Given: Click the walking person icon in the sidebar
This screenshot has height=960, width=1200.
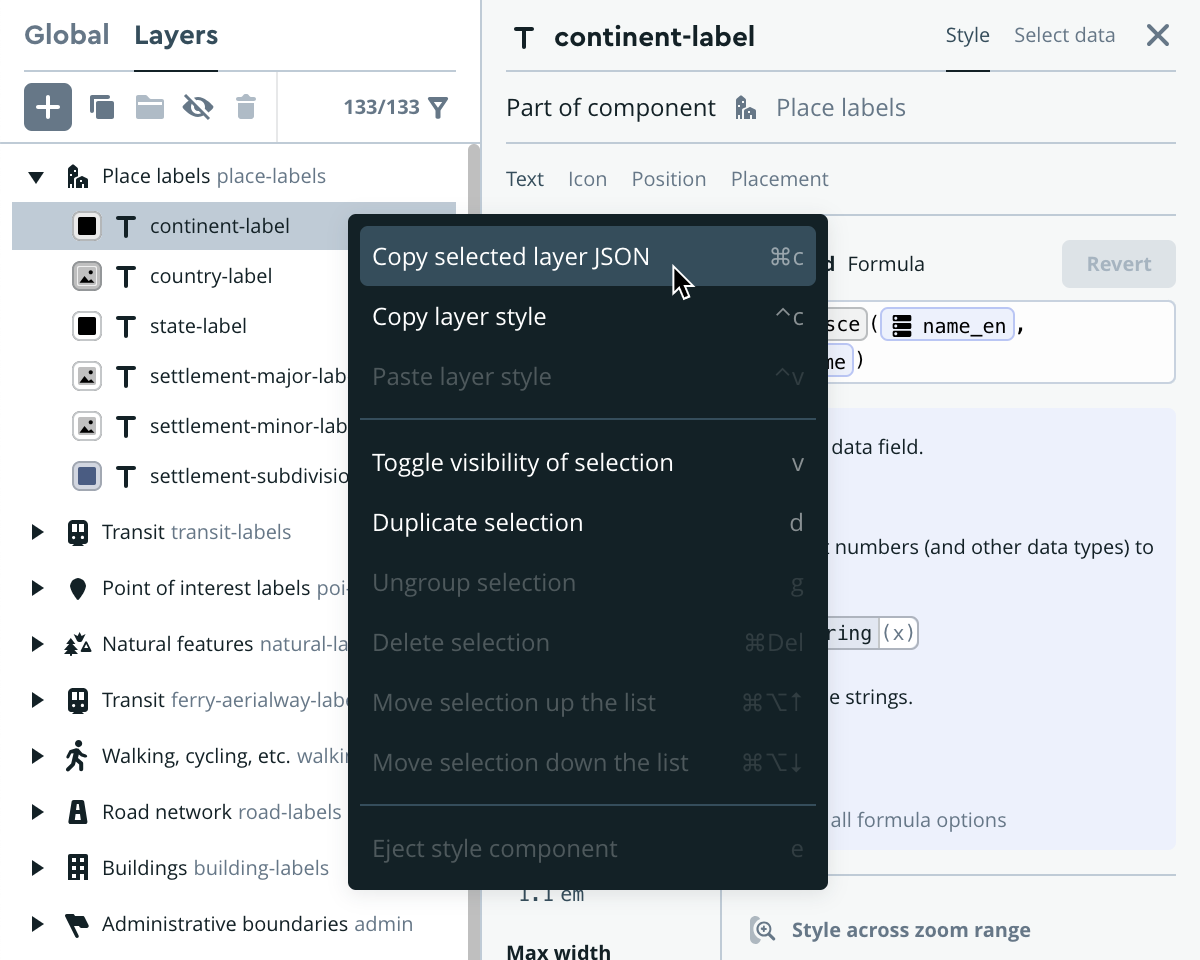Looking at the screenshot, I should [x=75, y=755].
